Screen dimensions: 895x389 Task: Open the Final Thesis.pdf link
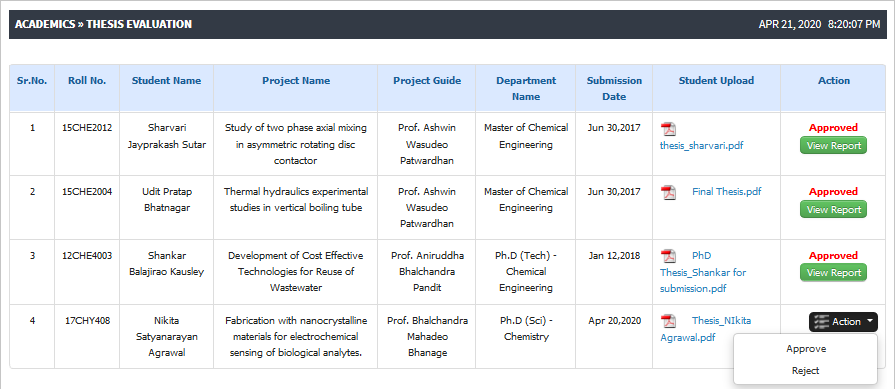click(726, 192)
